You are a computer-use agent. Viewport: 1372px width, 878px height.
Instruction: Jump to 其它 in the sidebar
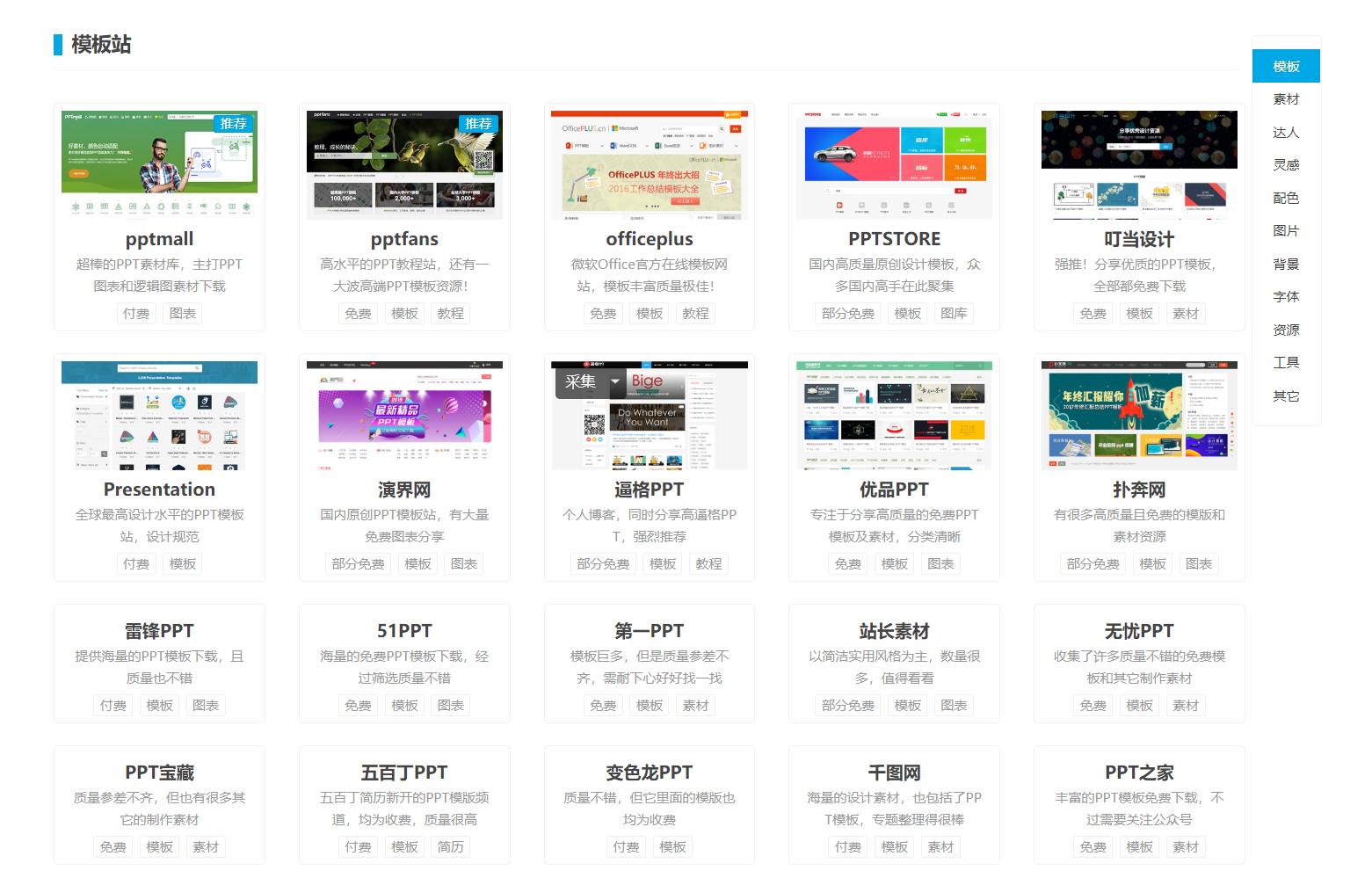pyautogui.click(x=1286, y=396)
